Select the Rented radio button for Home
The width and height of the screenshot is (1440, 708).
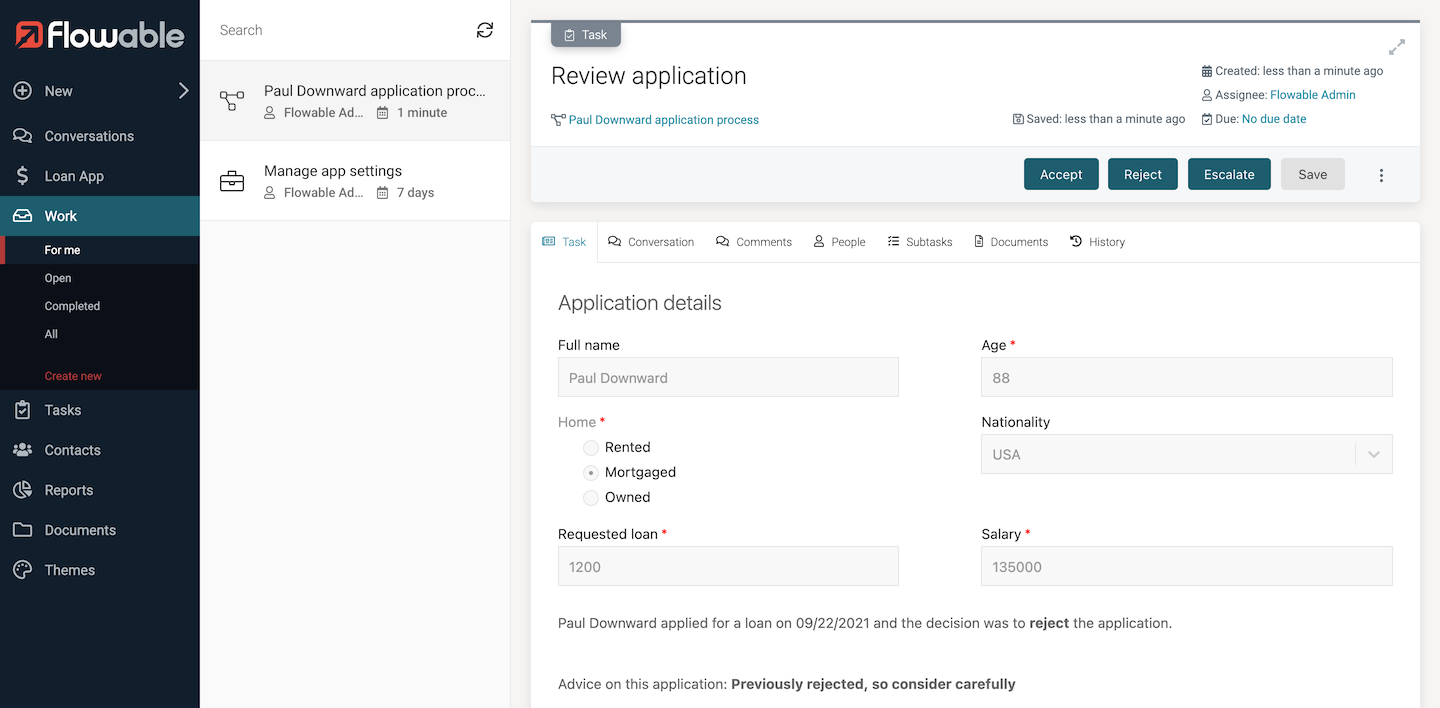[x=590, y=447]
